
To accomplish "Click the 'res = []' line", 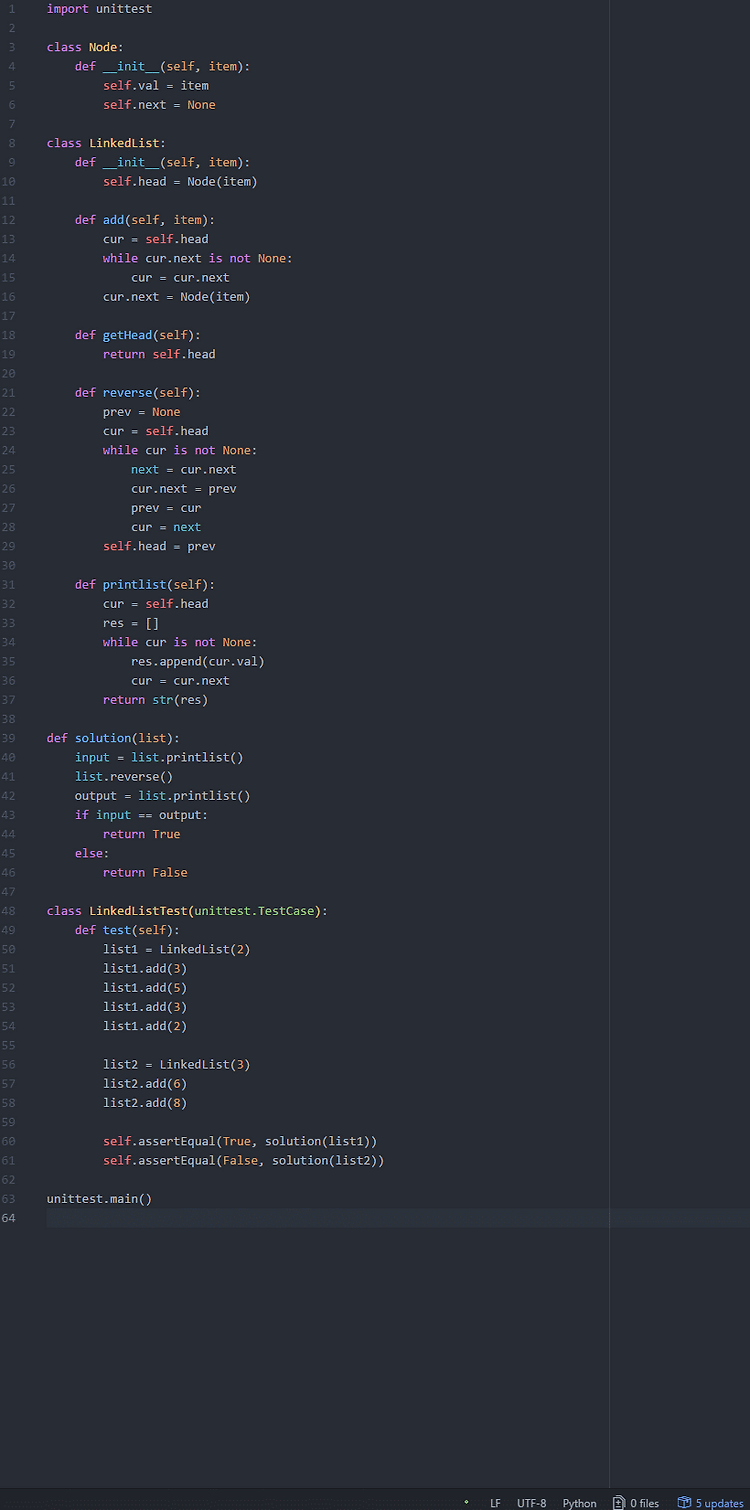I will [131, 623].
